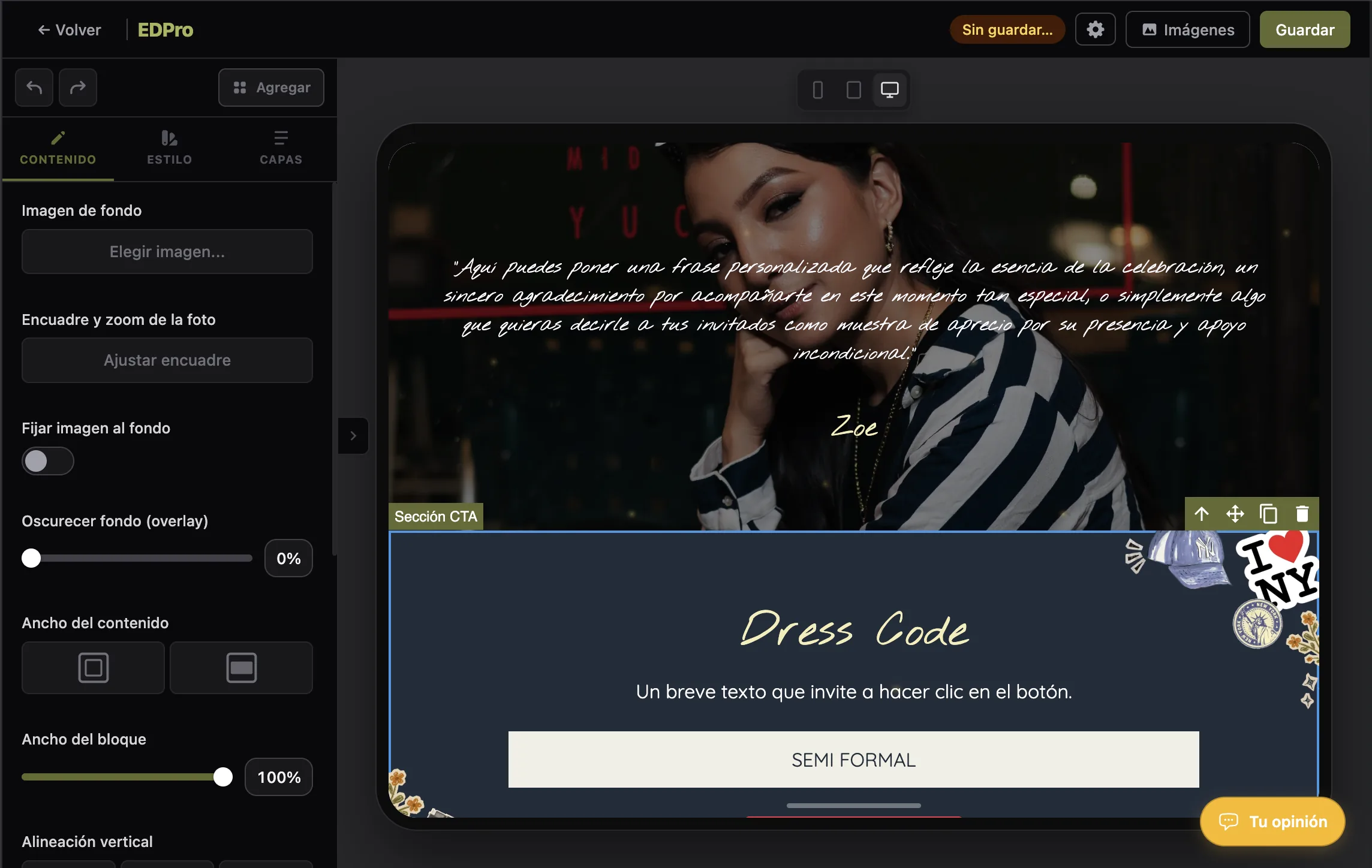Click the move/drag section icon
Viewport: 1372px width, 868px height.
click(x=1235, y=514)
